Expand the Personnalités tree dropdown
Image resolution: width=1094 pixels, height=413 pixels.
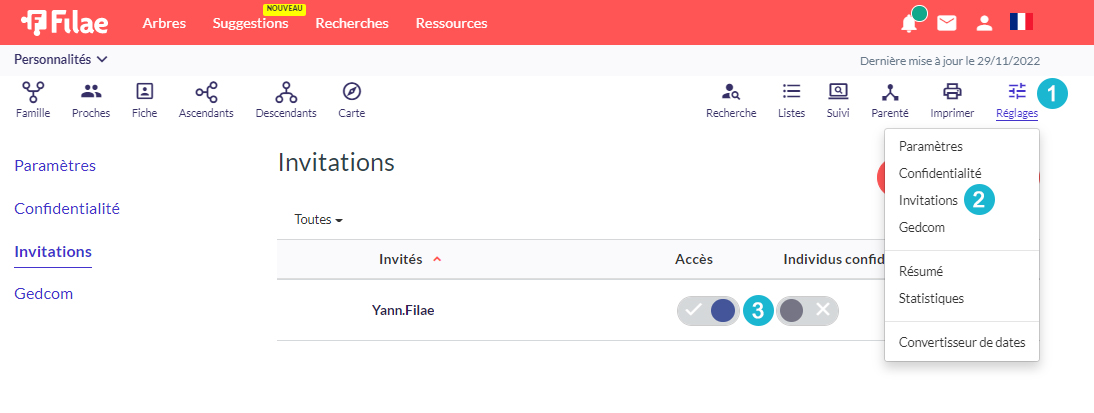tap(61, 60)
